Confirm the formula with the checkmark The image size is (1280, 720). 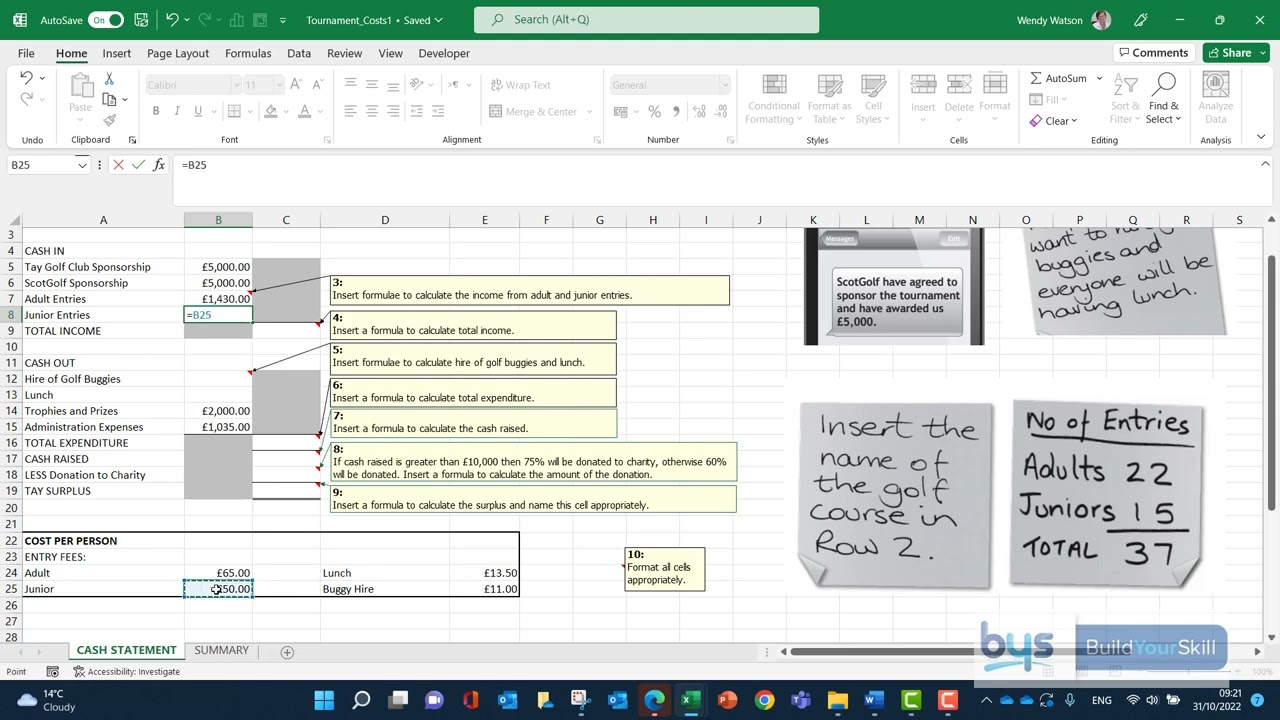coord(138,165)
